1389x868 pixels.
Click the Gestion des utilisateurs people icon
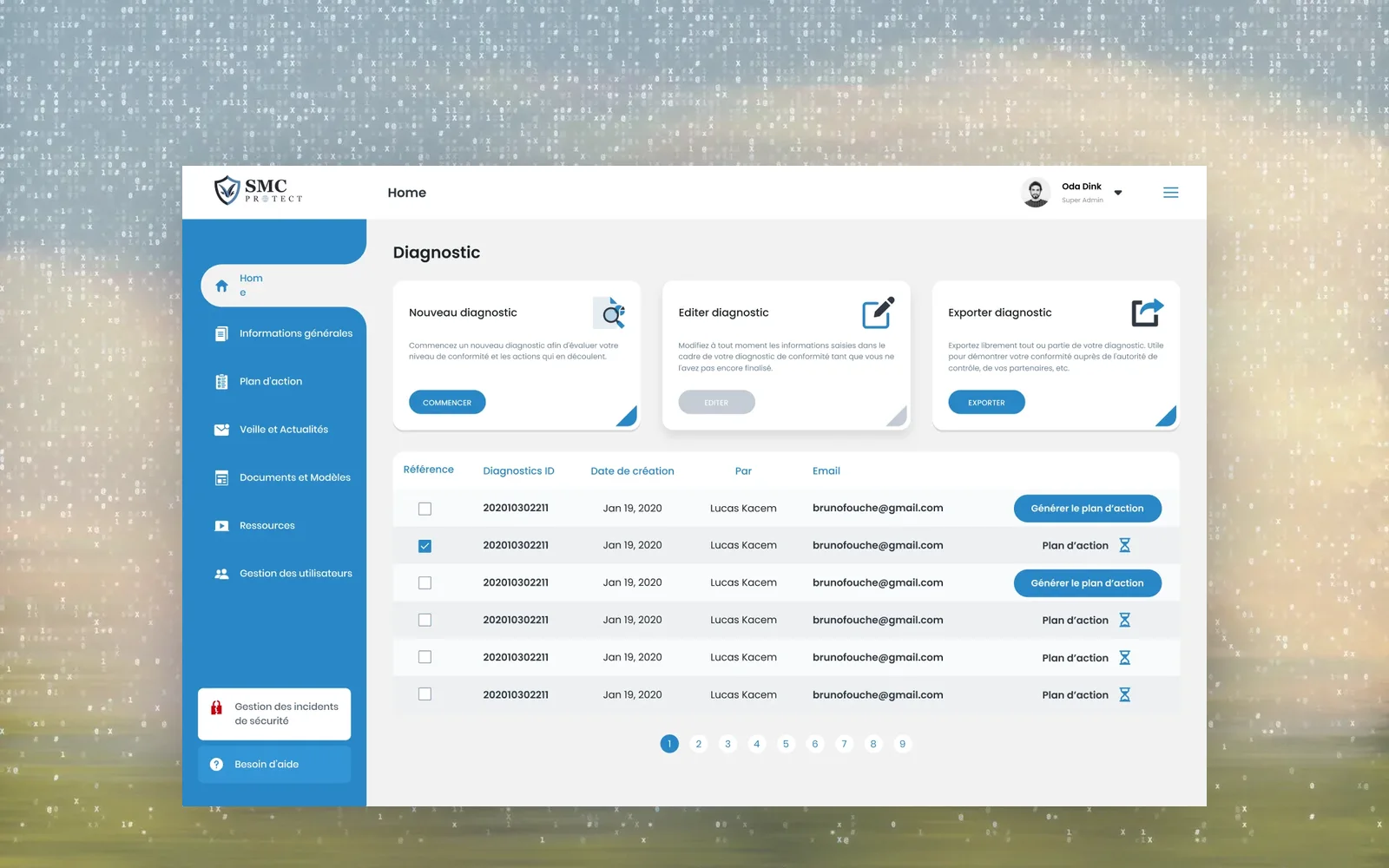click(221, 574)
